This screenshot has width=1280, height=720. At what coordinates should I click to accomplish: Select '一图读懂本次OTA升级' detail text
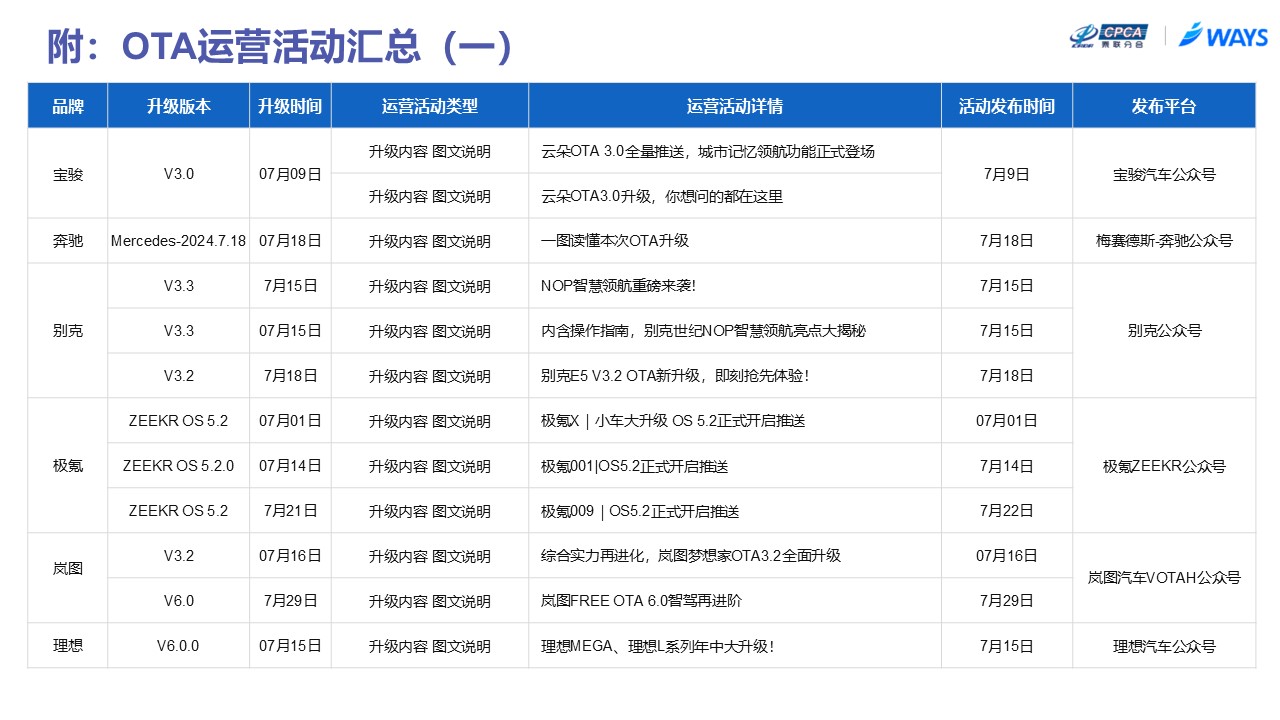click(x=615, y=241)
